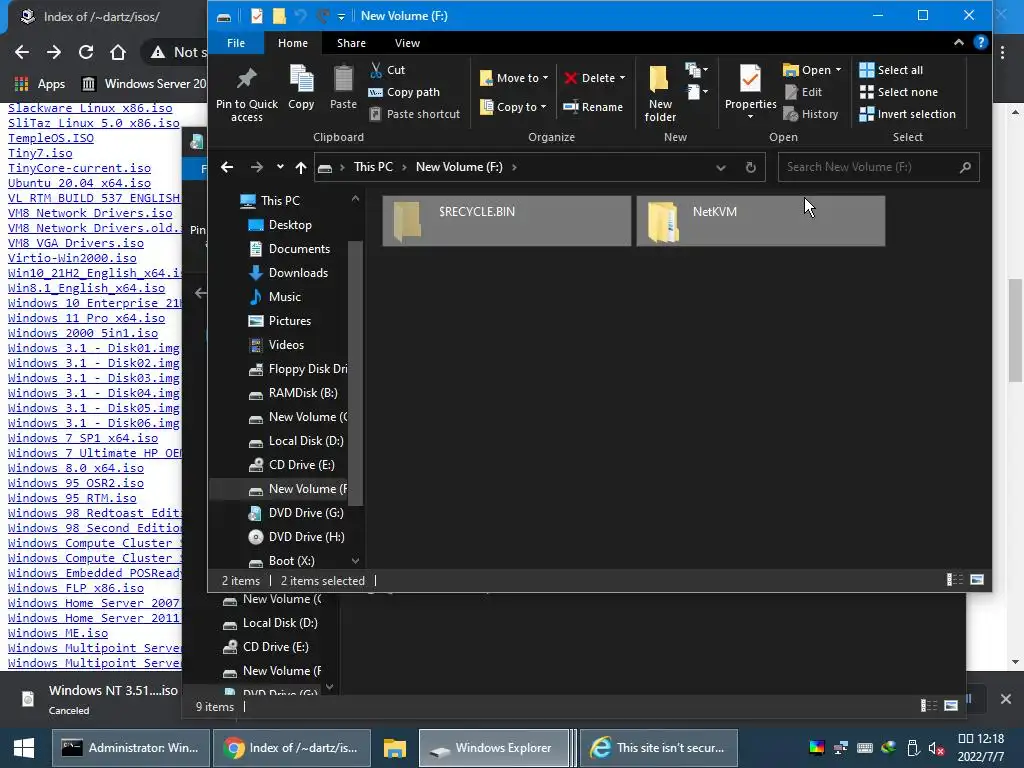
Task: Click Internet Explorer taskbar button
Action: [658, 748]
